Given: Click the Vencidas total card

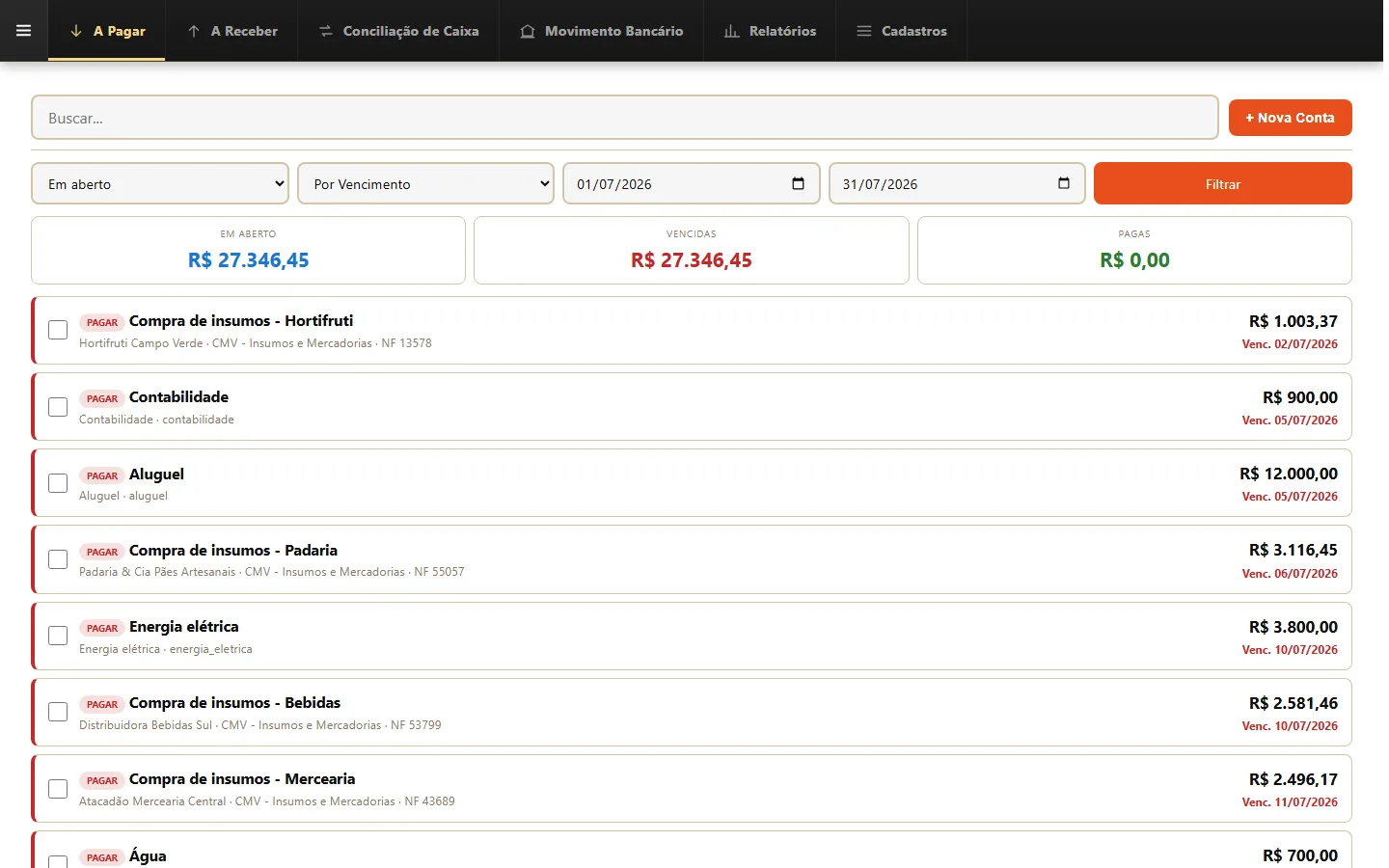Looking at the screenshot, I should pos(691,250).
